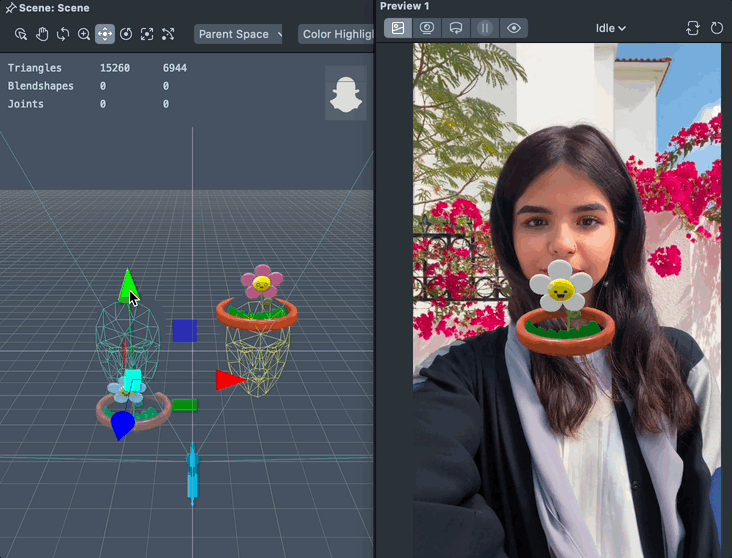Screen dimensions: 732x558
Task: Click the Preview 1 panel title
Action: coord(404,6)
